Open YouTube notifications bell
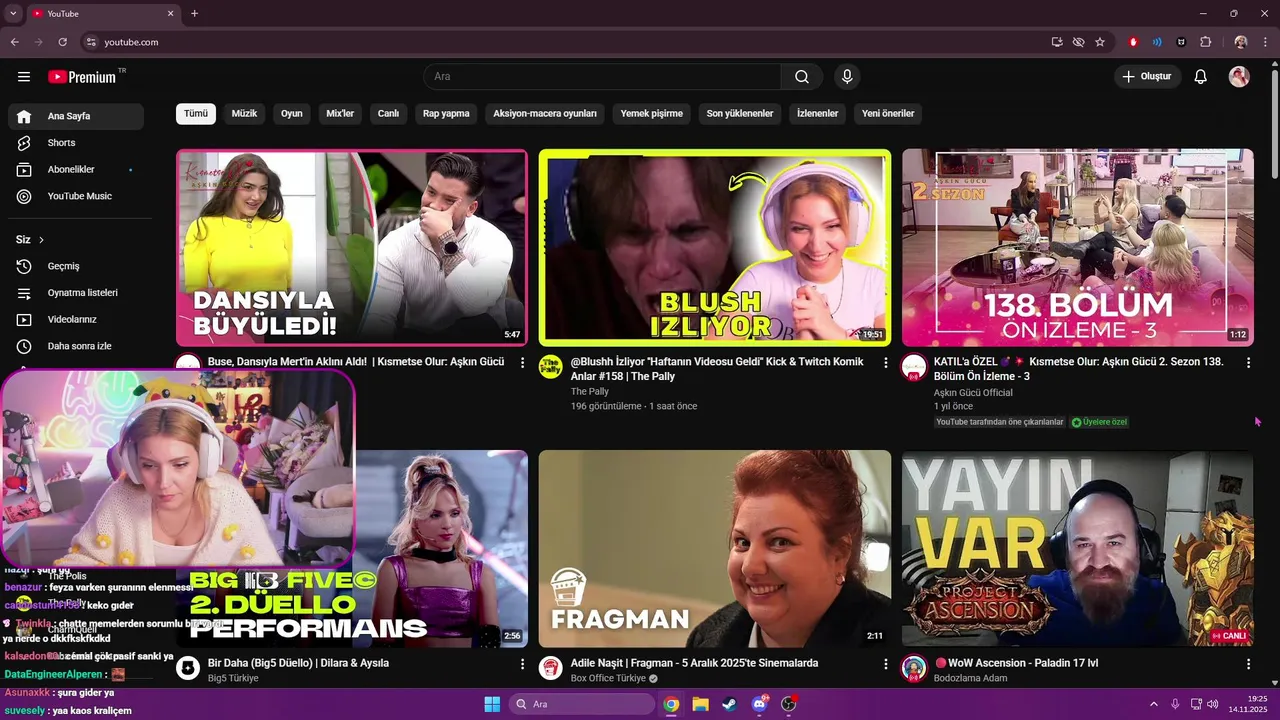Image resolution: width=1280 pixels, height=720 pixels. [1201, 77]
